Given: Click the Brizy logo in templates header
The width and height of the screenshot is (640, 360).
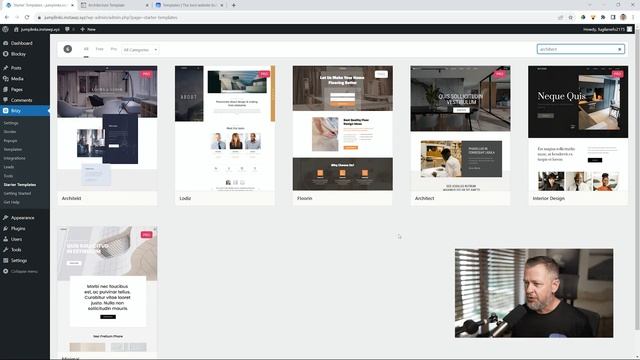Looking at the screenshot, I should (68, 49).
